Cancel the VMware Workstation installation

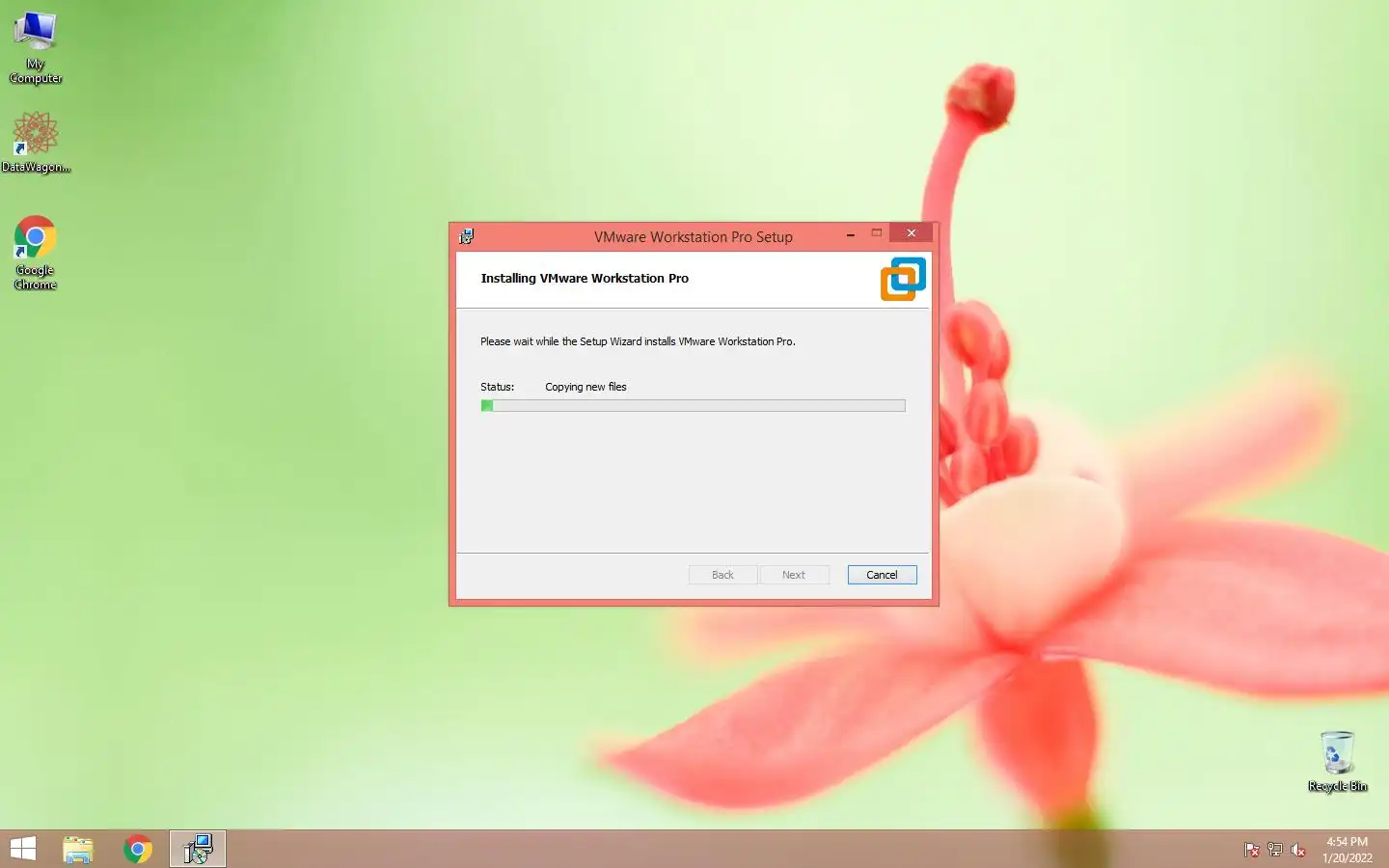click(x=882, y=575)
